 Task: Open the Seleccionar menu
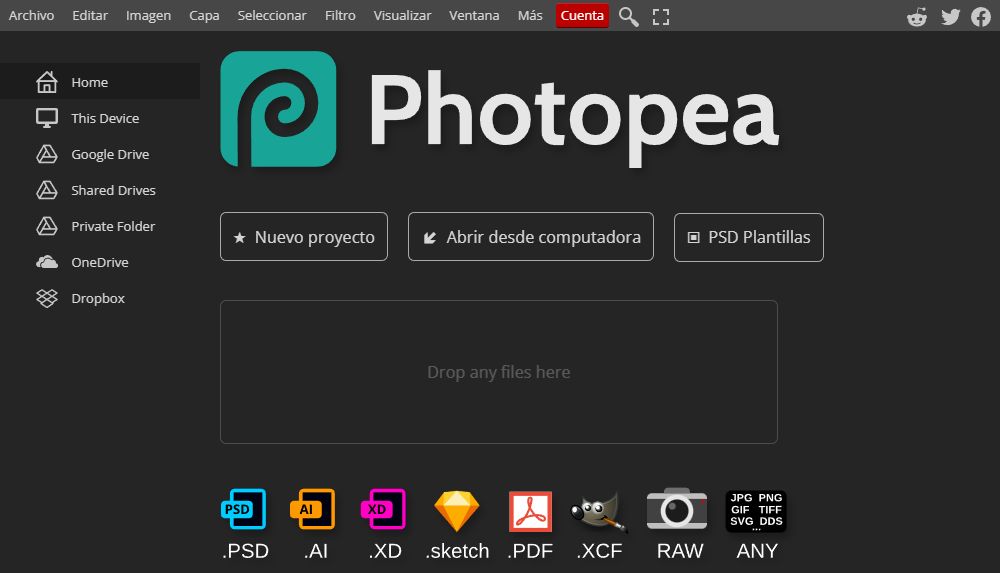(272, 15)
